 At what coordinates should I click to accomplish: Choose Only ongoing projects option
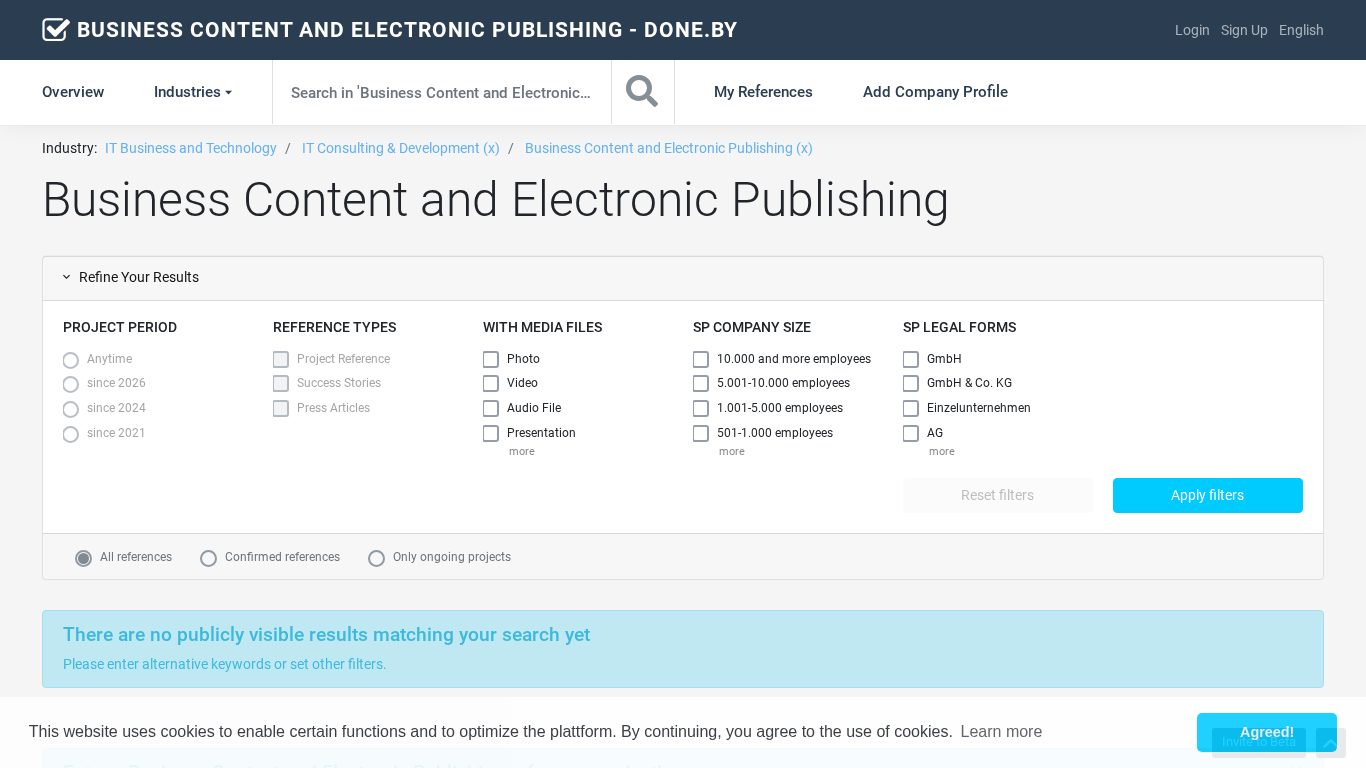pyautogui.click(x=376, y=558)
